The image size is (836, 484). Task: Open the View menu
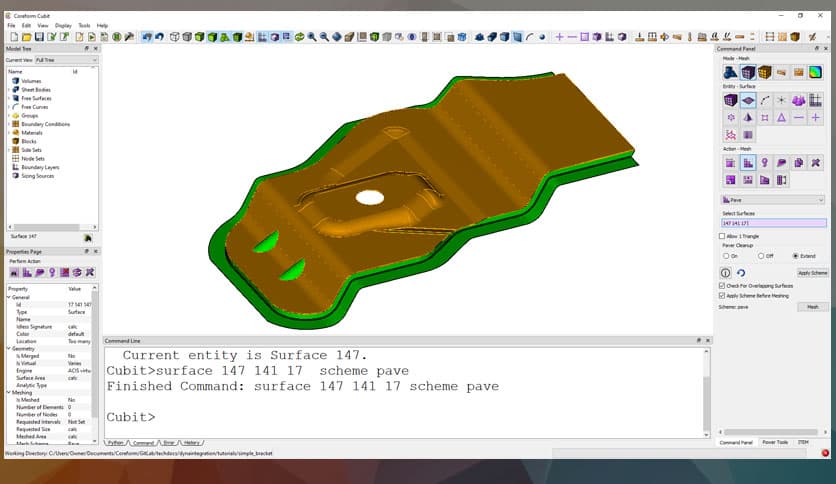tap(43, 26)
